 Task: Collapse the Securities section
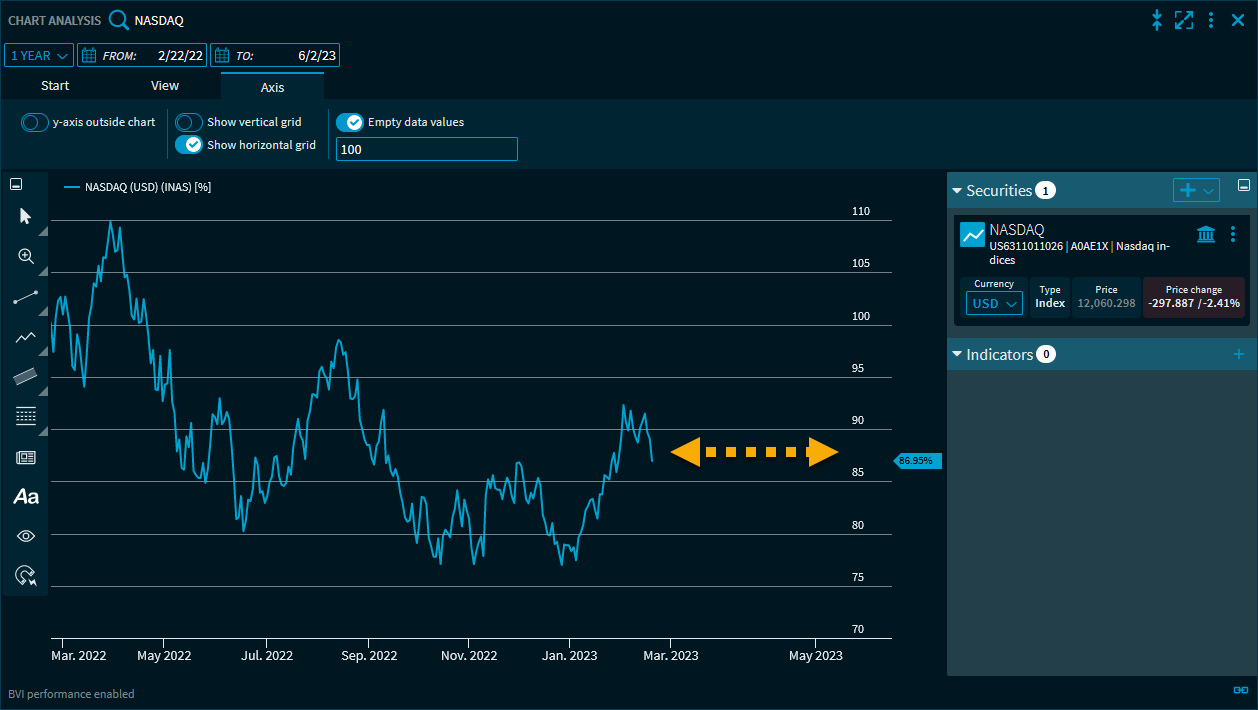(957, 190)
